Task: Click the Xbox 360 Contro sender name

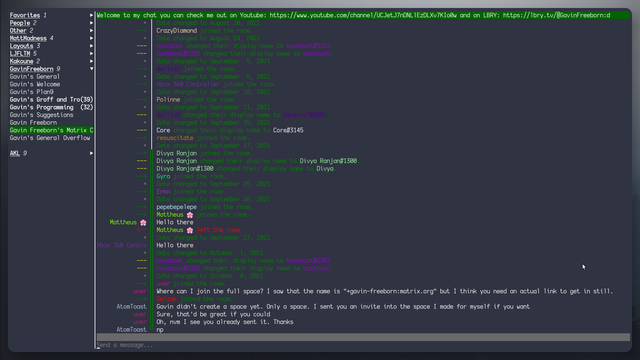Action: click(x=122, y=245)
